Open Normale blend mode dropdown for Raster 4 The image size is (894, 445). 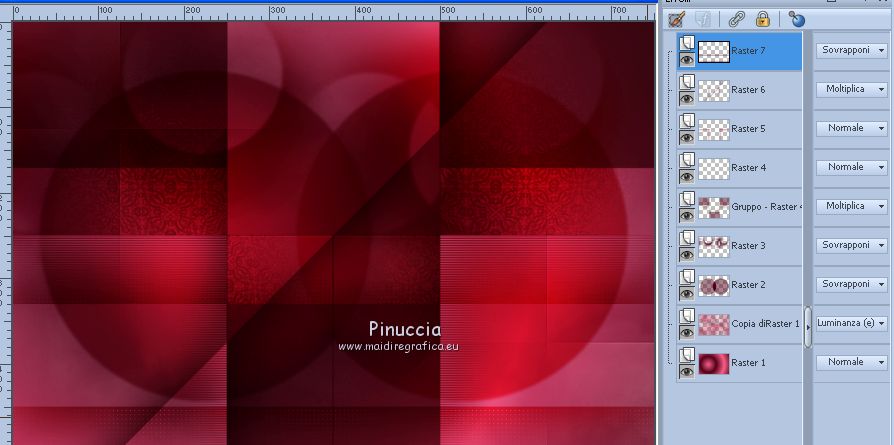(852, 167)
